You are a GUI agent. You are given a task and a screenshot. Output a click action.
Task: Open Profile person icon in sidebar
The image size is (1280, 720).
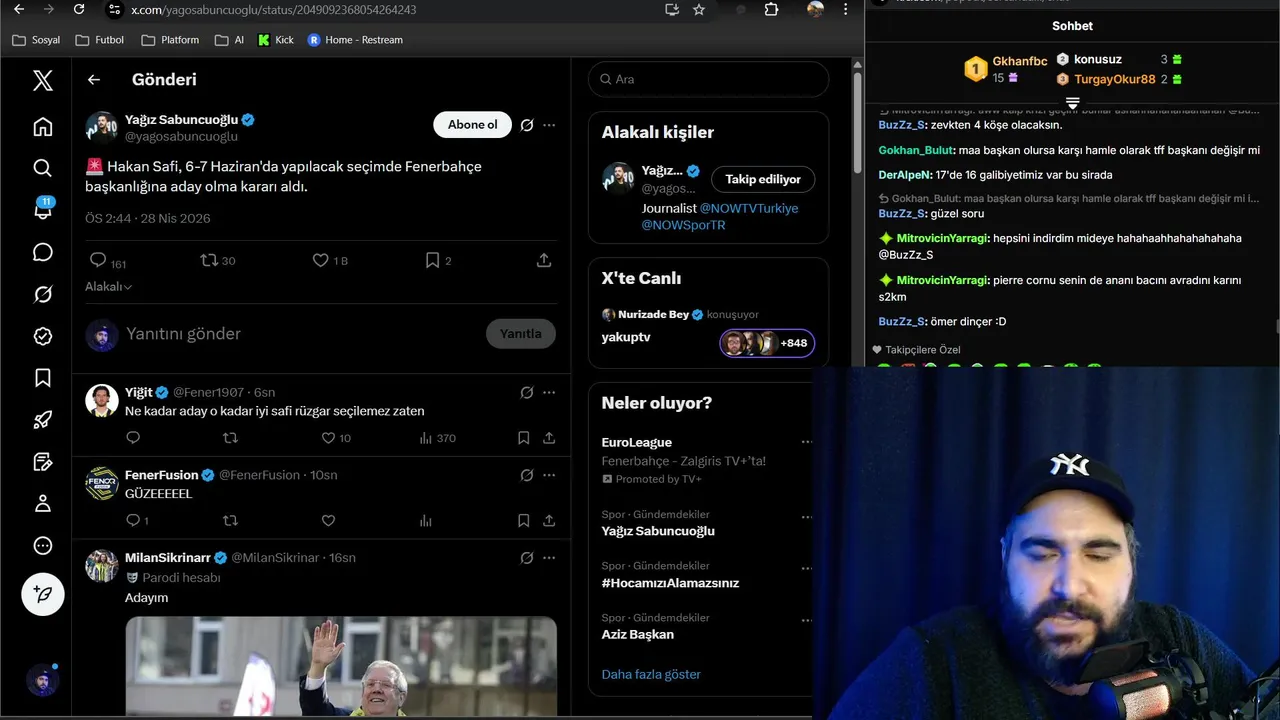[x=43, y=504]
